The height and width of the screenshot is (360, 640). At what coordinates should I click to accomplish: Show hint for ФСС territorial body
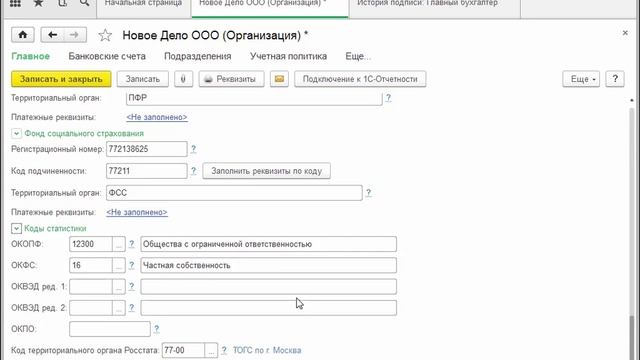click(369, 193)
